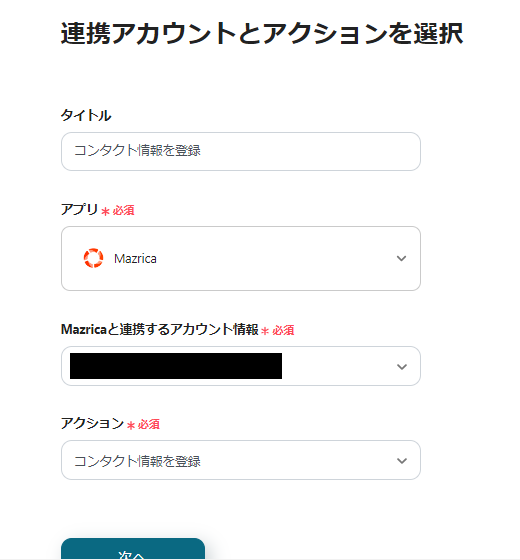Click the アクション field label
Viewport: 520px width, 560px height.
point(92,424)
